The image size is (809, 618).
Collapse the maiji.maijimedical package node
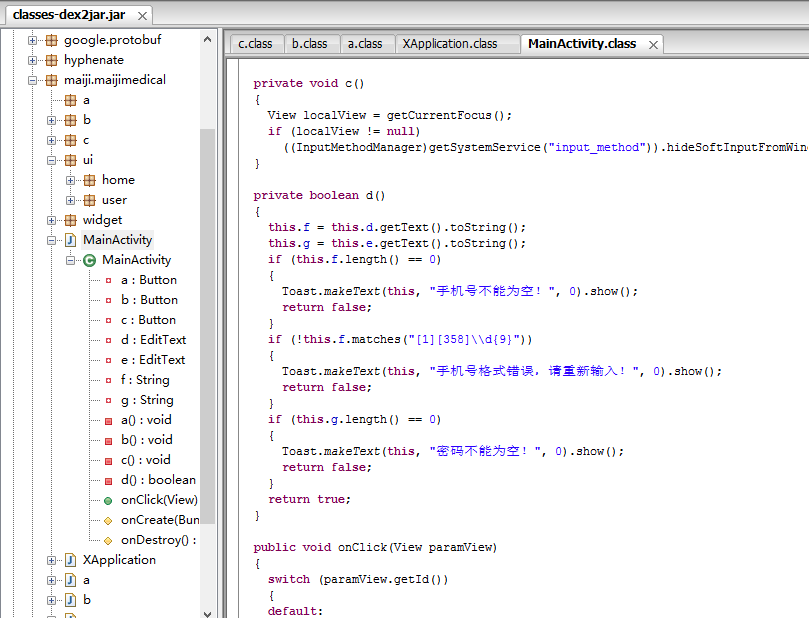click(x=33, y=80)
